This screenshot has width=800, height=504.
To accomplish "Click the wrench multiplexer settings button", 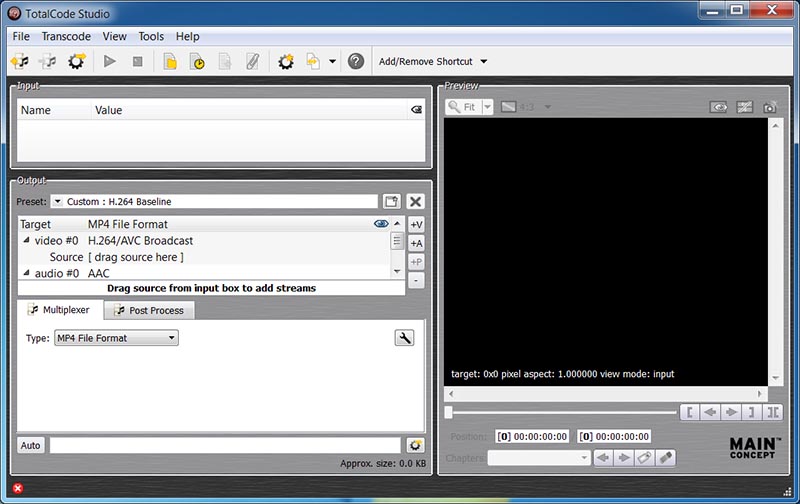I will coord(404,338).
